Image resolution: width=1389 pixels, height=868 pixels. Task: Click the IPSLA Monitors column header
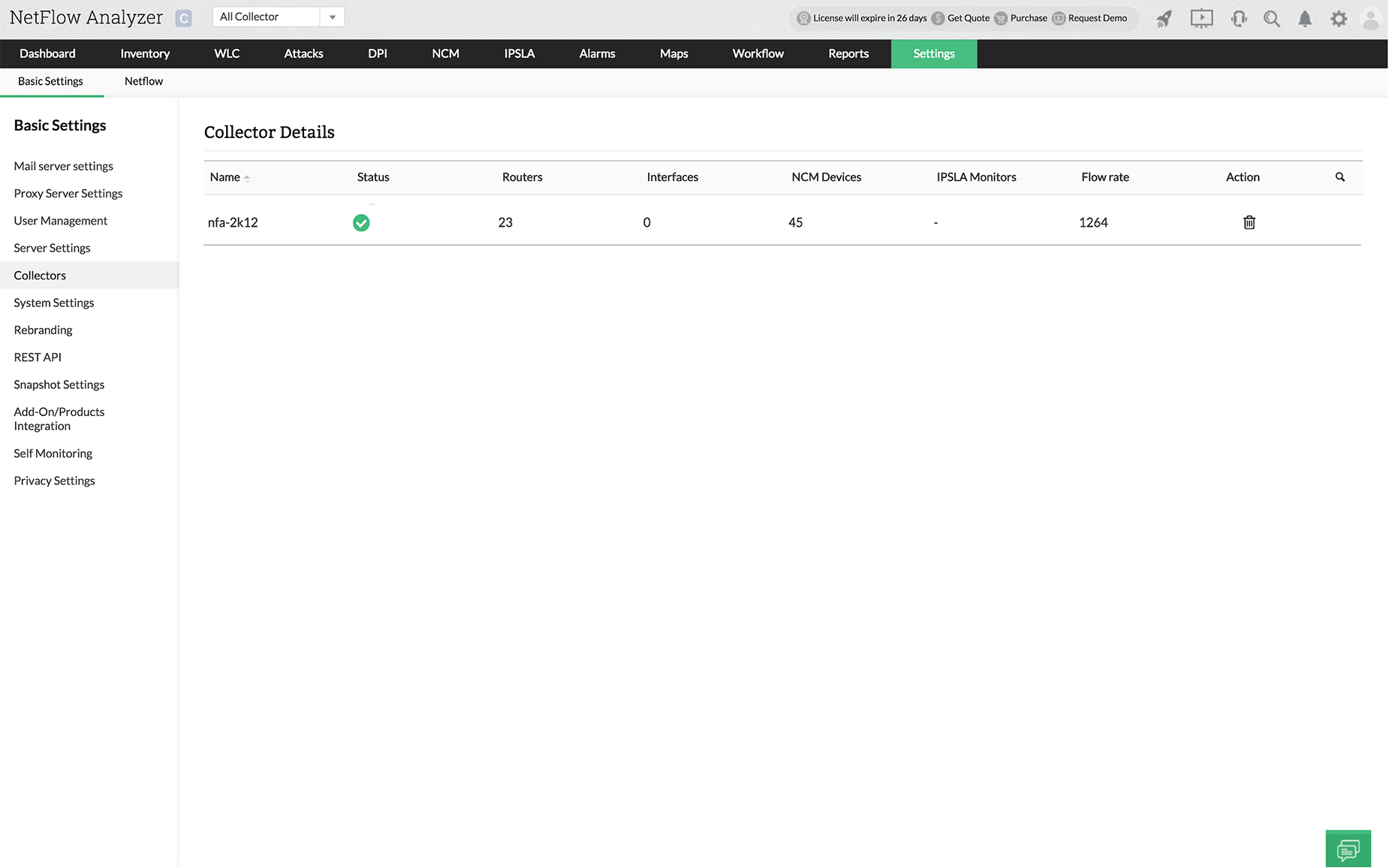pyautogui.click(x=976, y=177)
